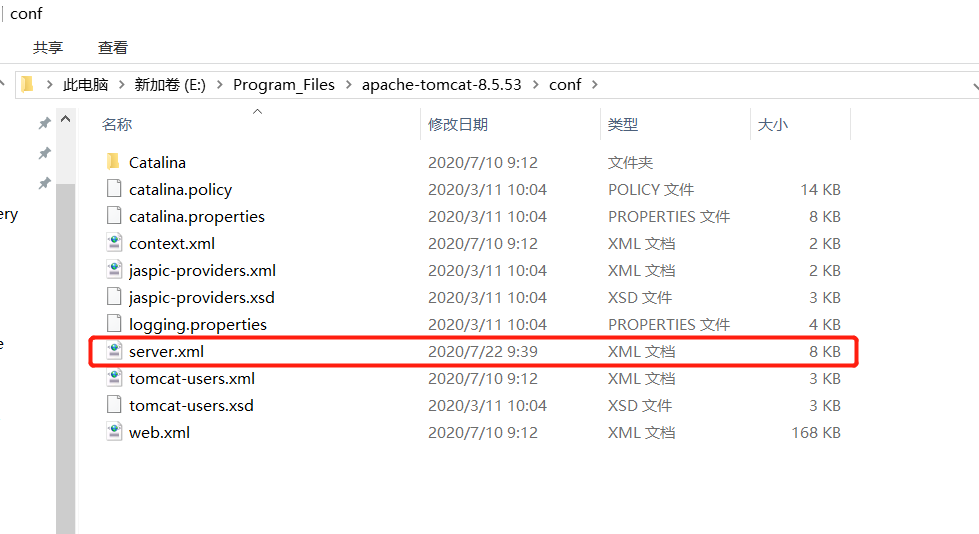
Task: Go to apache-tomcat-8.5.53 in address path
Action: coord(441,85)
